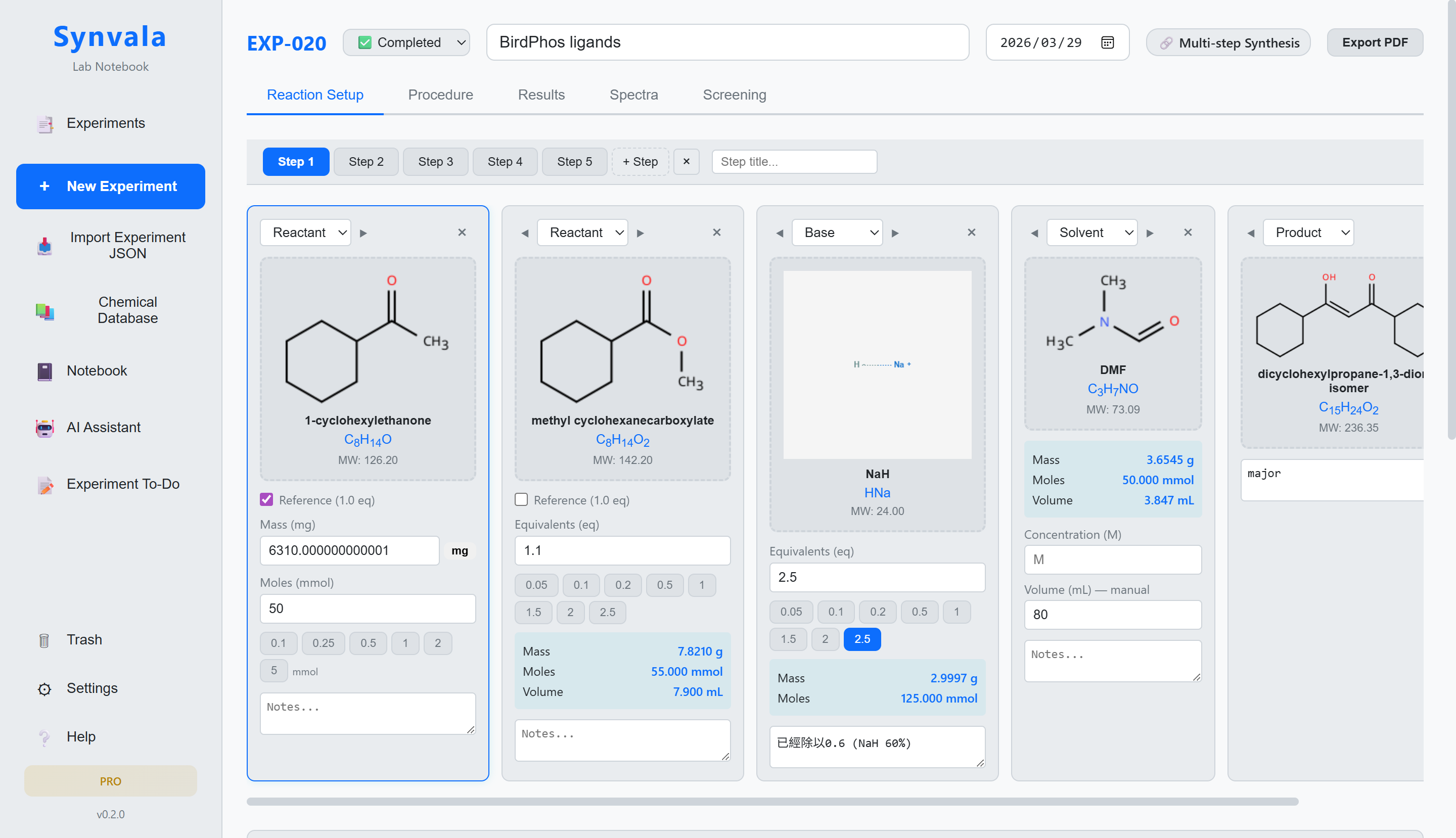The height and width of the screenshot is (838, 1456).
Task: Switch to the Procedure tab
Action: [x=440, y=95]
